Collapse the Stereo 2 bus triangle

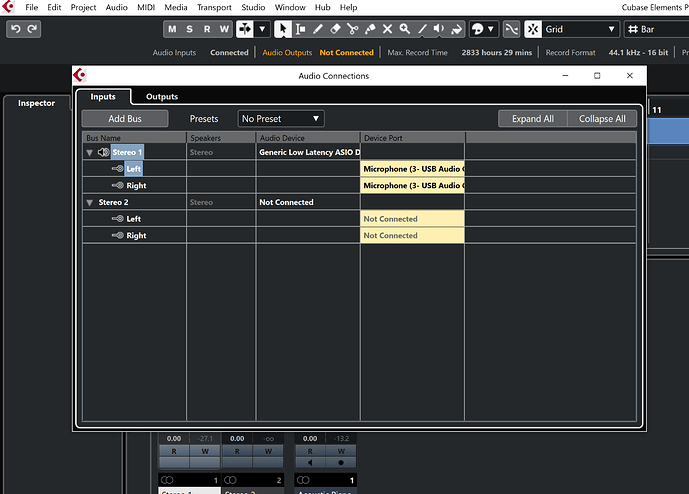[90, 203]
